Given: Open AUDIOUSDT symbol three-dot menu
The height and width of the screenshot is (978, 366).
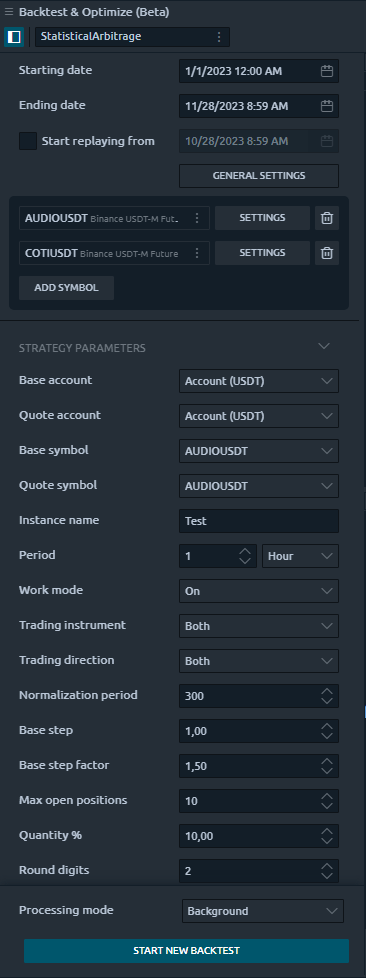Looking at the screenshot, I should pyautogui.click(x=197, y=218).
